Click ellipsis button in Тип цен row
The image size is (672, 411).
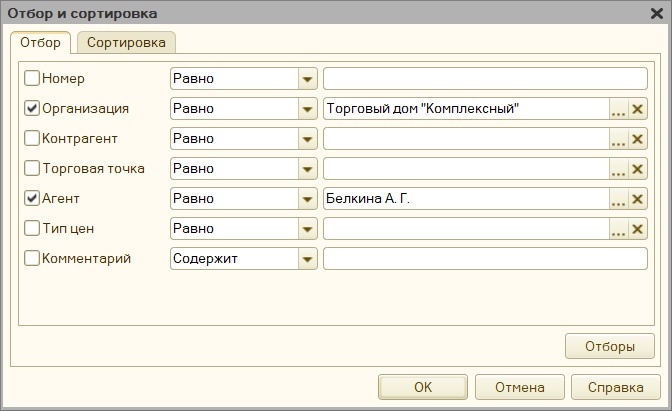[x=619, y=229]
